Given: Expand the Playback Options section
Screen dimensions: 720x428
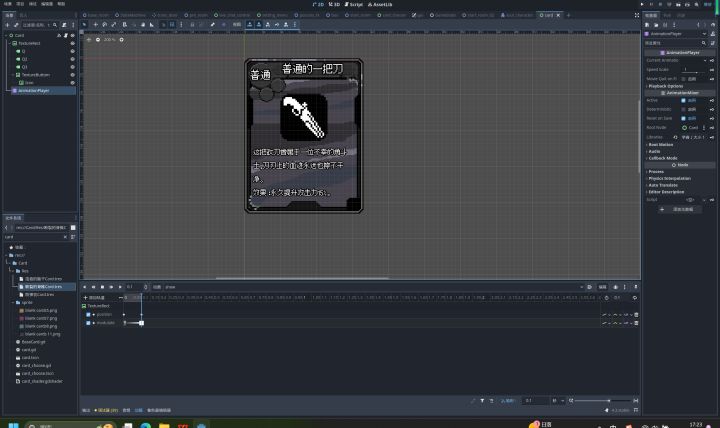Looking at the screenshot, I should [x=666, y=85].
